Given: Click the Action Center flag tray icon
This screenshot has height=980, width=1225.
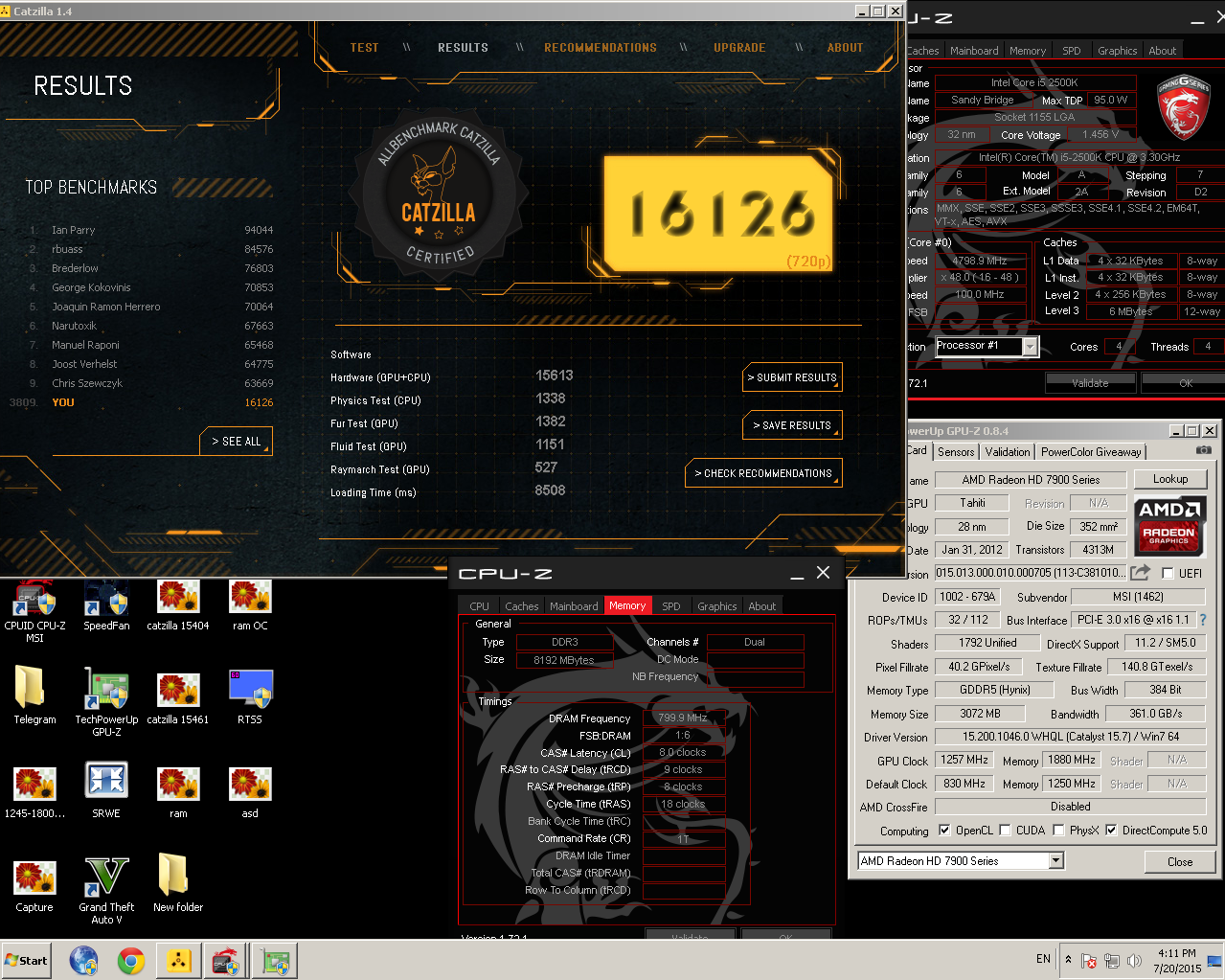Looking at the screenshot, I should pos(1089,960).
